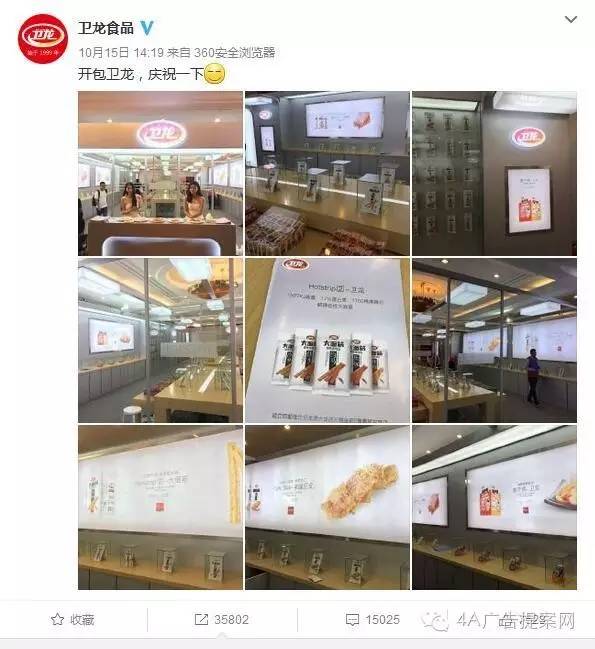Image resolution: width=595 pixels, height=649 pixels.
Task: Click the smiling emoji in post text
Action: tap(214, 74)
